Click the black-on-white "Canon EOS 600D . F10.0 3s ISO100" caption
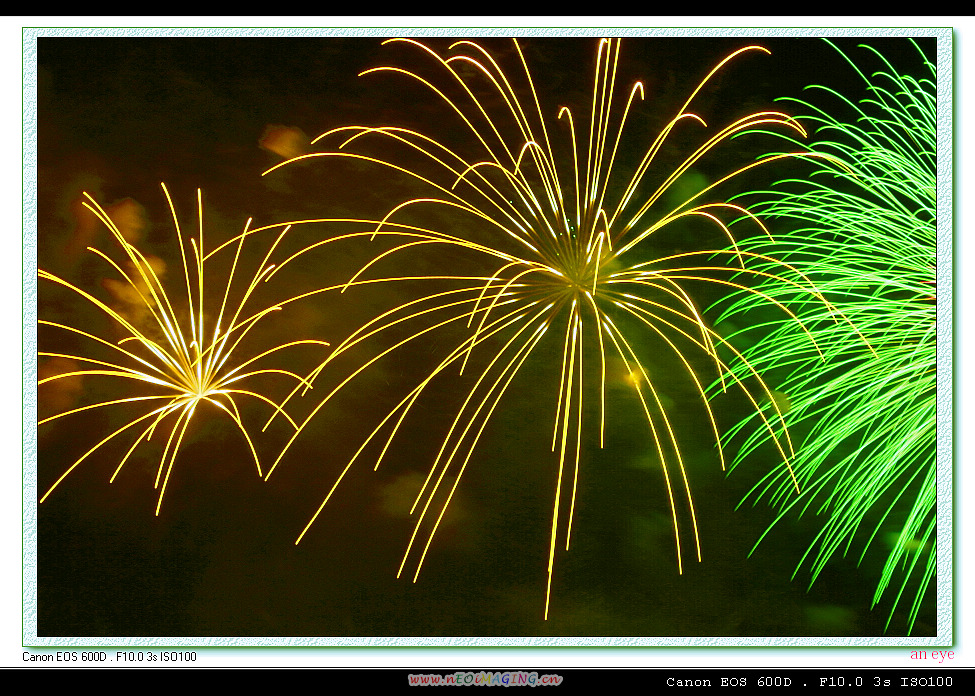 pos(109,657)
